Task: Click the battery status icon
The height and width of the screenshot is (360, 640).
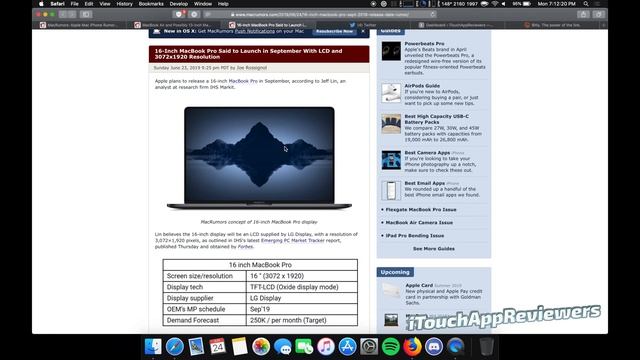Action: click(527, 4)
